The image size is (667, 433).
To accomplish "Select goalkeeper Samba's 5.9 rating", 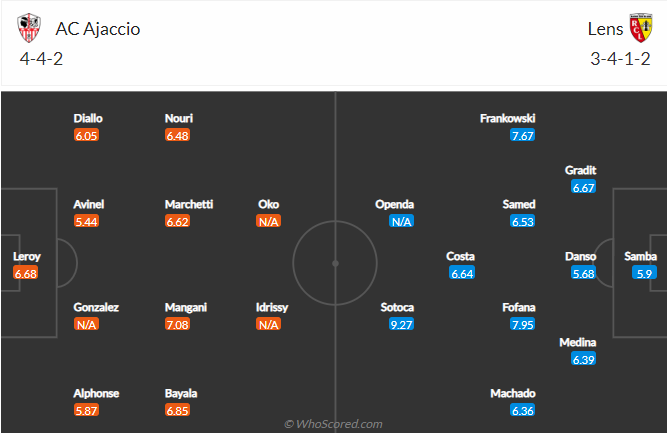I will [644, 273].
